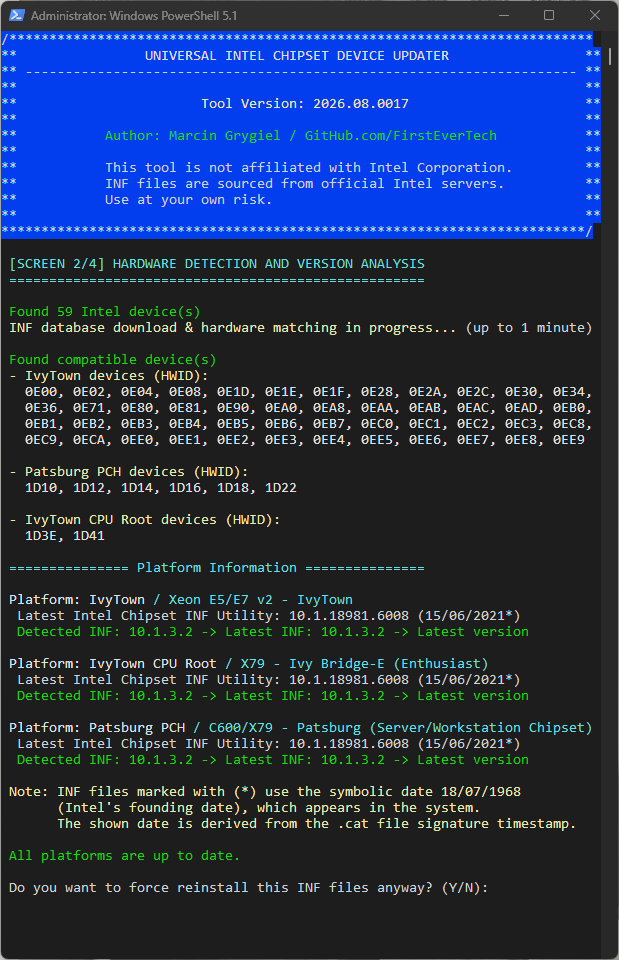Click the '- Patsburg PCH devices (HWID):' line

point(129,471)
